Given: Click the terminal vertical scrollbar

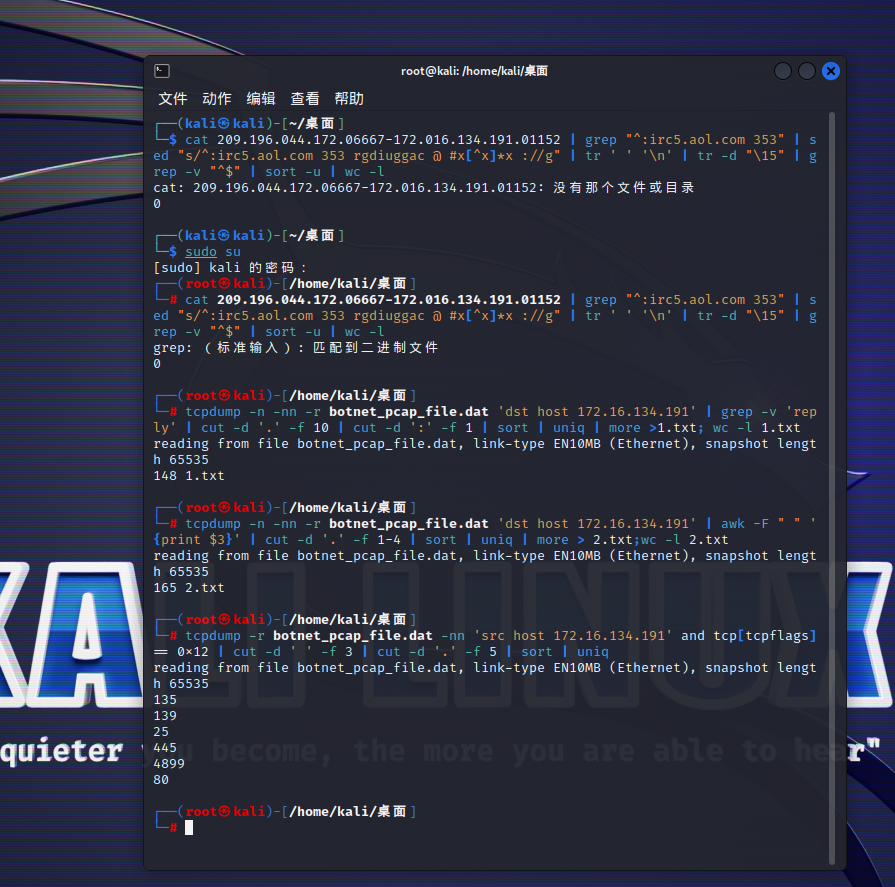Looking at the screenshot, I should point(832,488).
